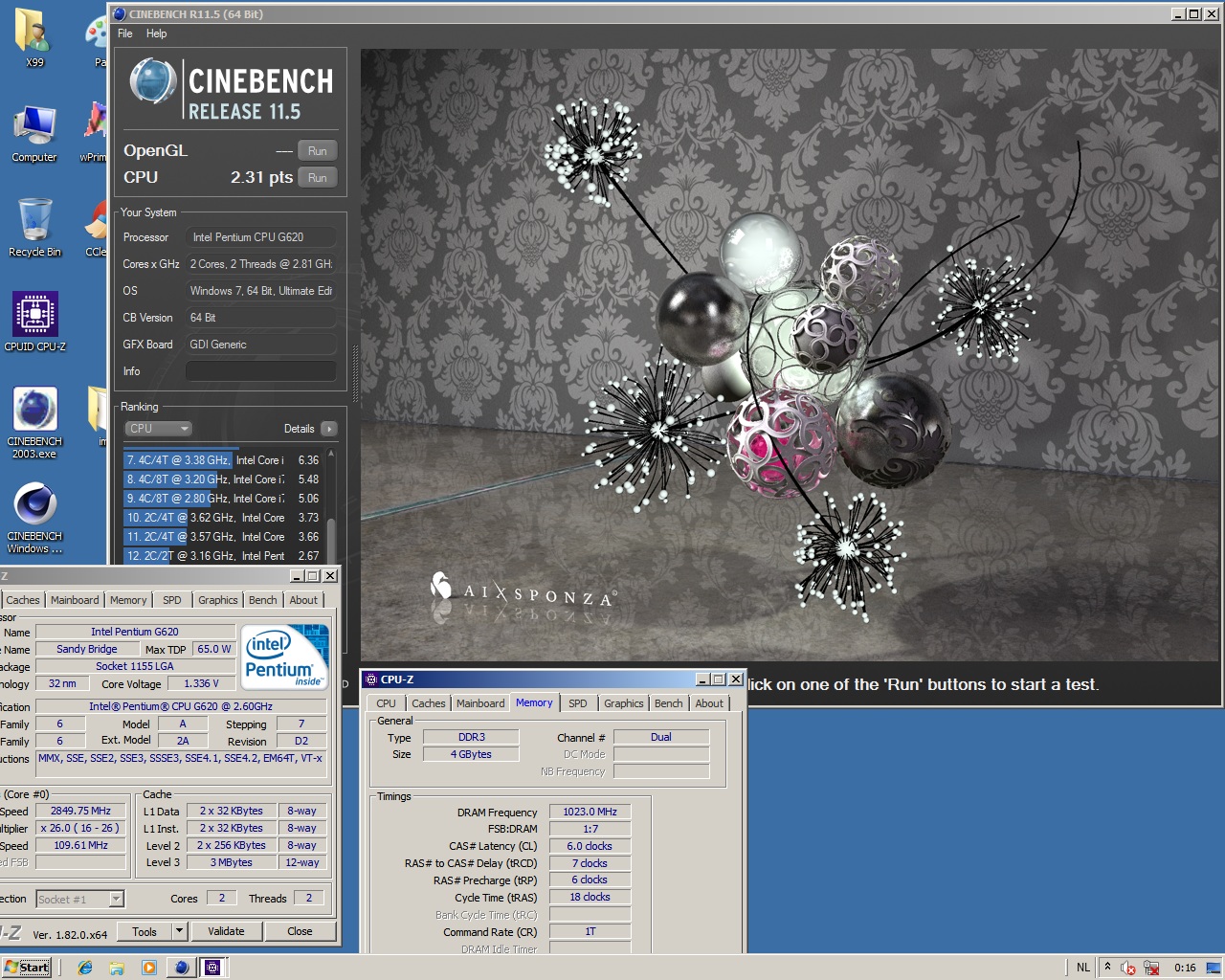Image resolution: width=1225 pixels, height=980 pixels.
Task: Select ranking row 7 at 3.38 GHz
Action: [x=224, y=460]
